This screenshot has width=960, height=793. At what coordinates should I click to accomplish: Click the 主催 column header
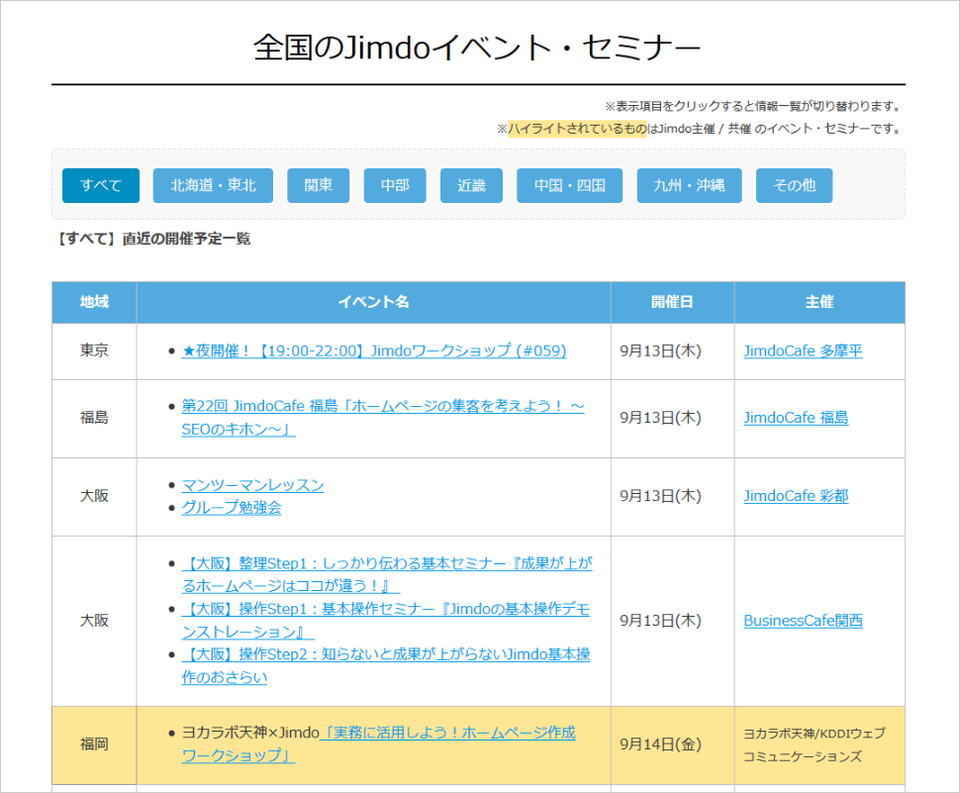pyautogui.click(x=820, y=302)
